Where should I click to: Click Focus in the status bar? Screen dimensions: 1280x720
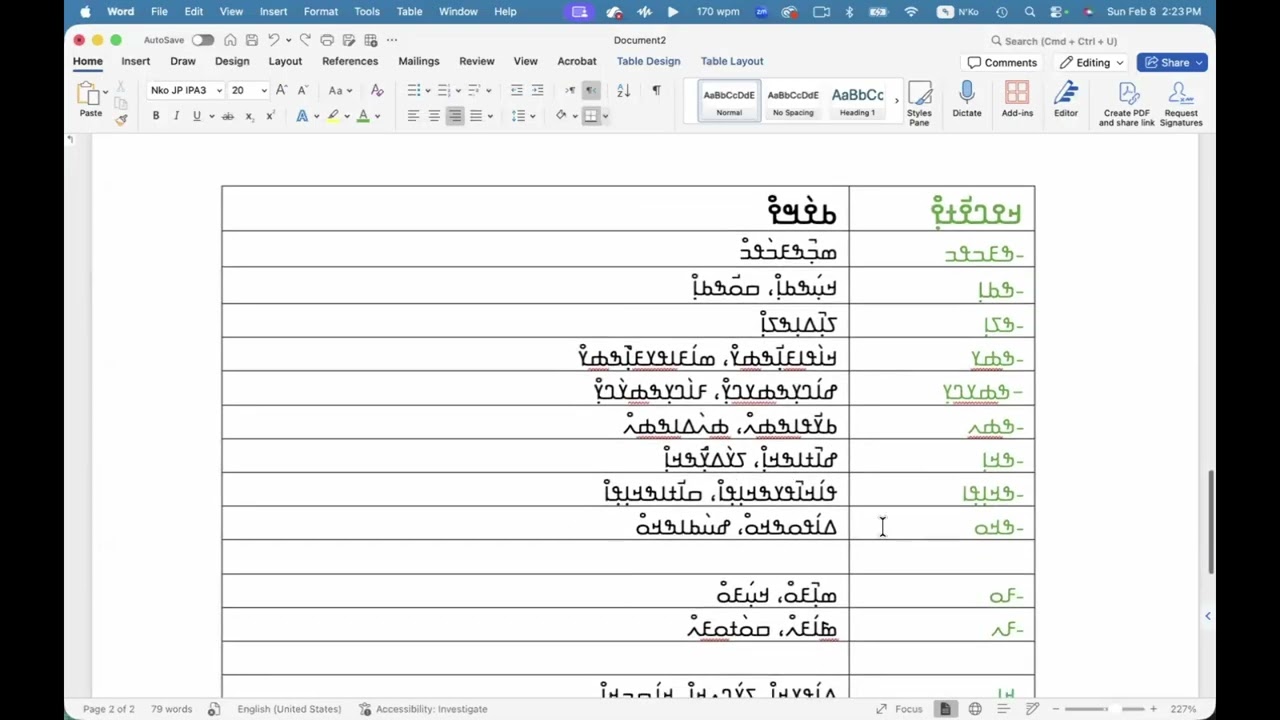[x=899, y=709]
